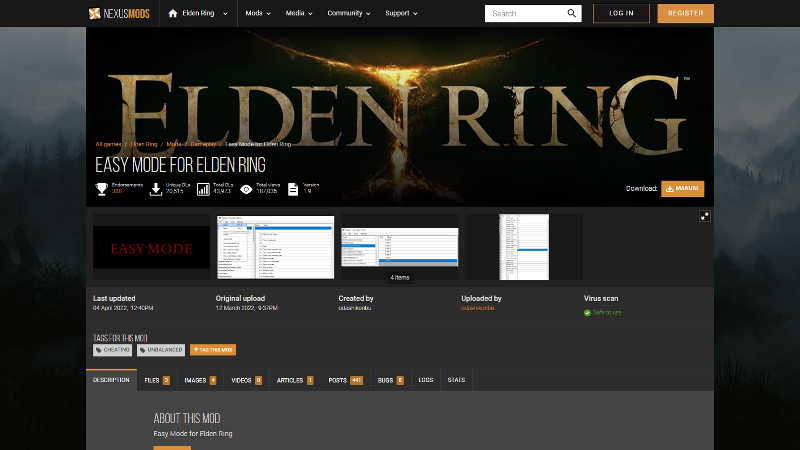Switch to the STATS tab

pos(456,381)
